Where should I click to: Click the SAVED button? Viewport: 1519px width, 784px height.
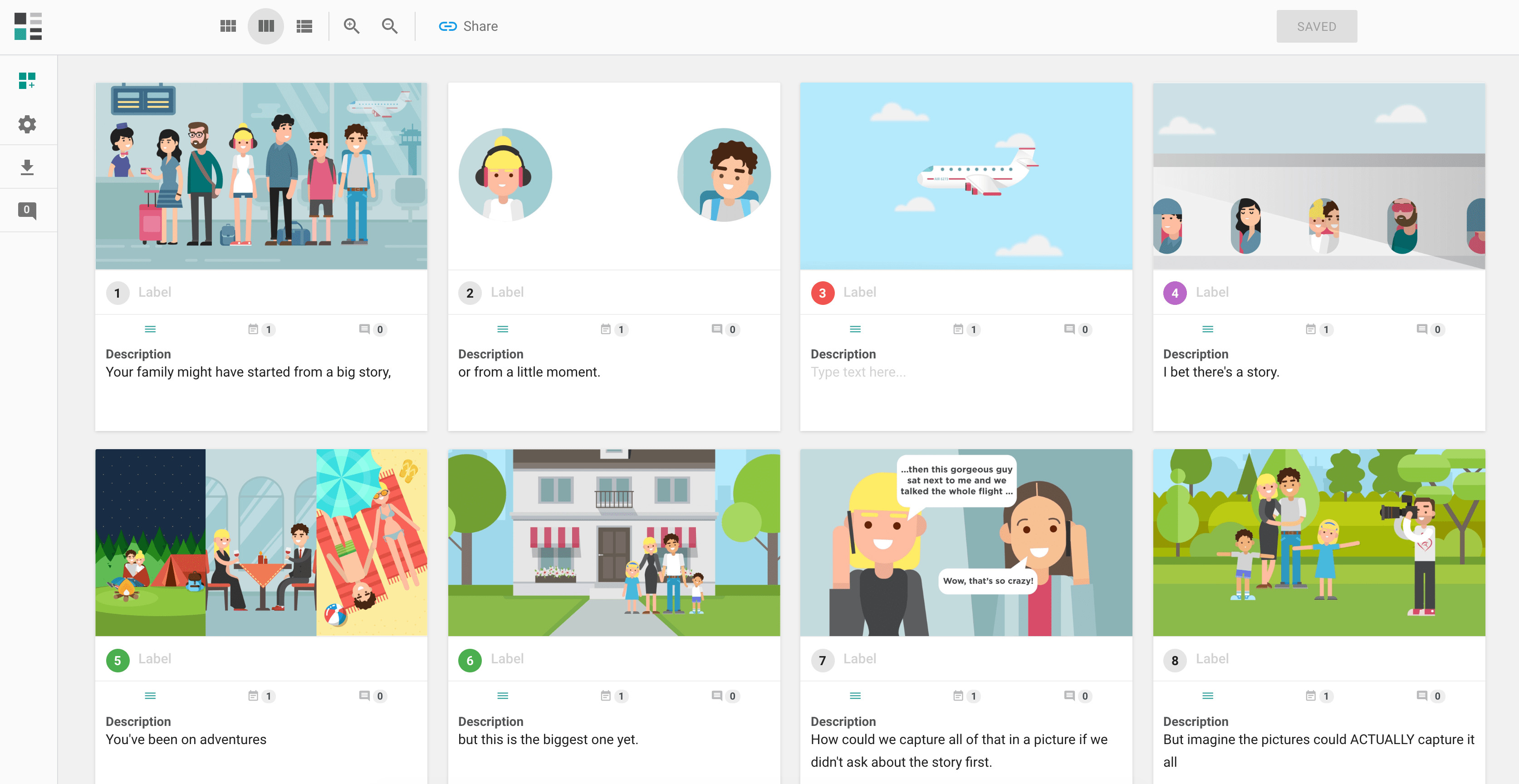point(1317,26)
